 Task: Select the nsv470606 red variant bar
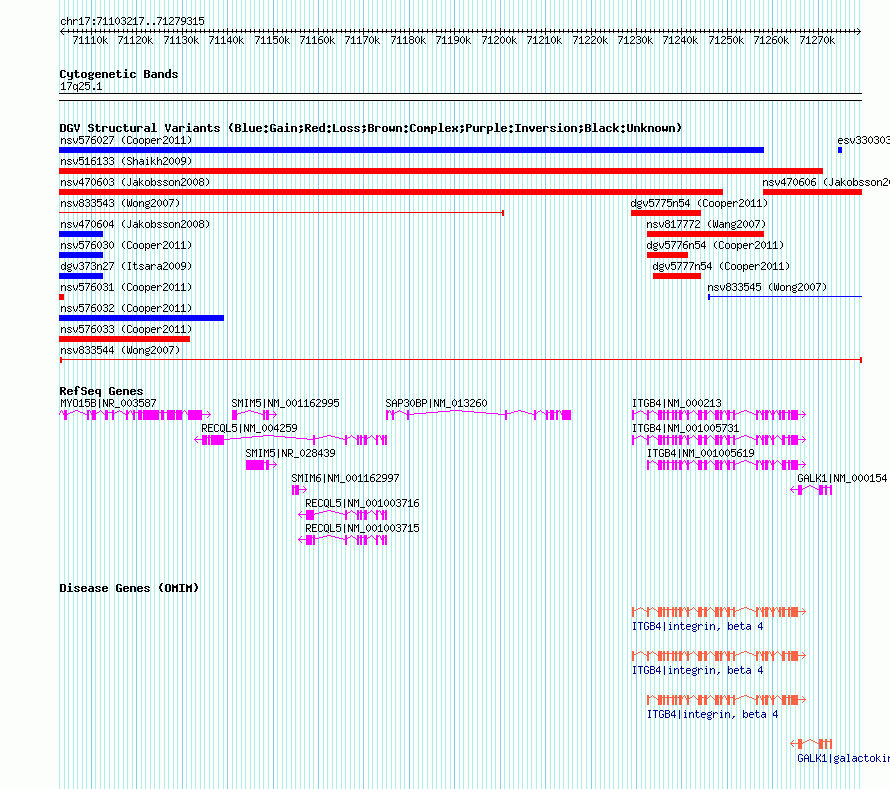[812, 192]
